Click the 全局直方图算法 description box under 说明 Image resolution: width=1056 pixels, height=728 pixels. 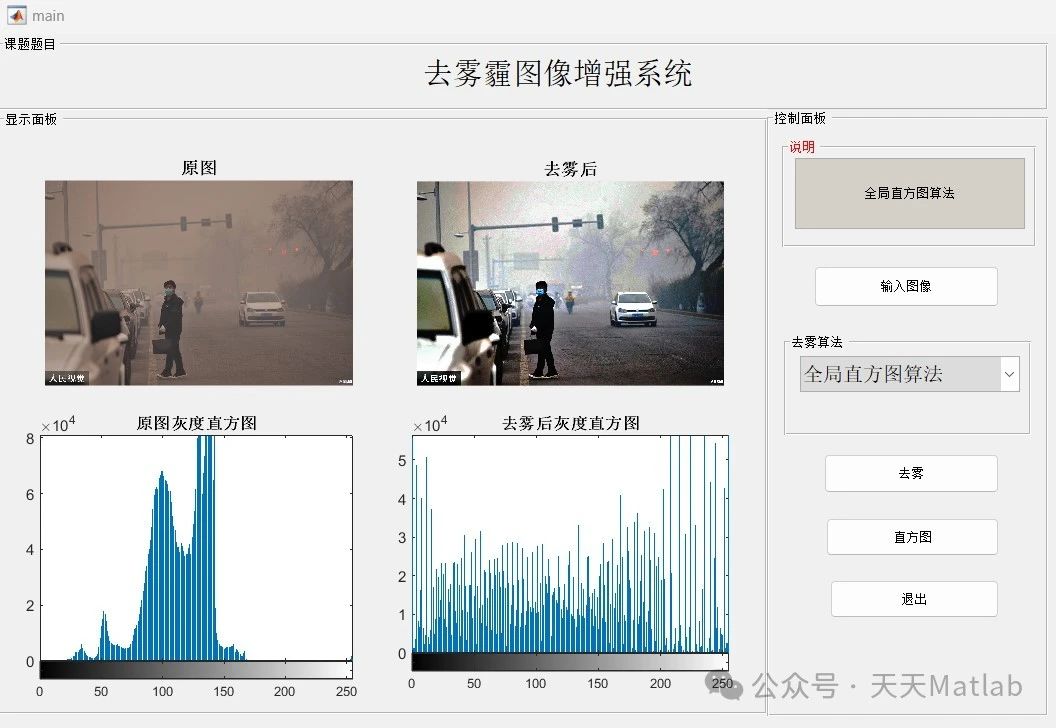[x=909, y=193]
